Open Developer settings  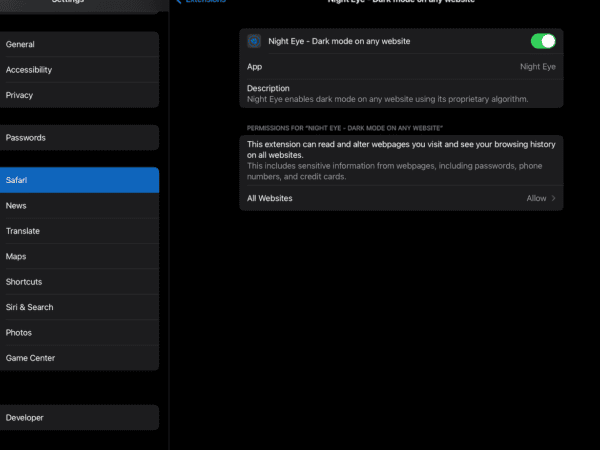(79, 417)
